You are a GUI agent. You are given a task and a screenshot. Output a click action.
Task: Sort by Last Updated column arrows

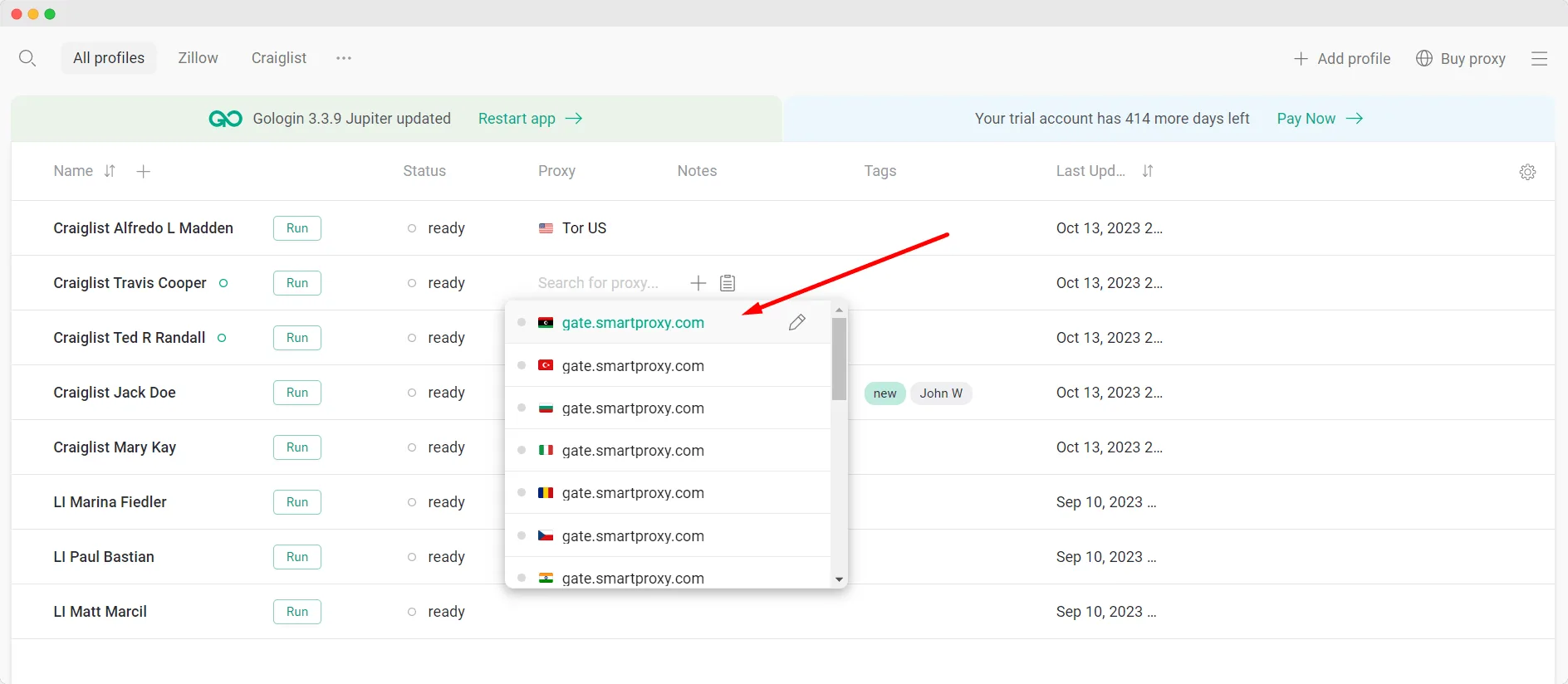(1148, 171)
